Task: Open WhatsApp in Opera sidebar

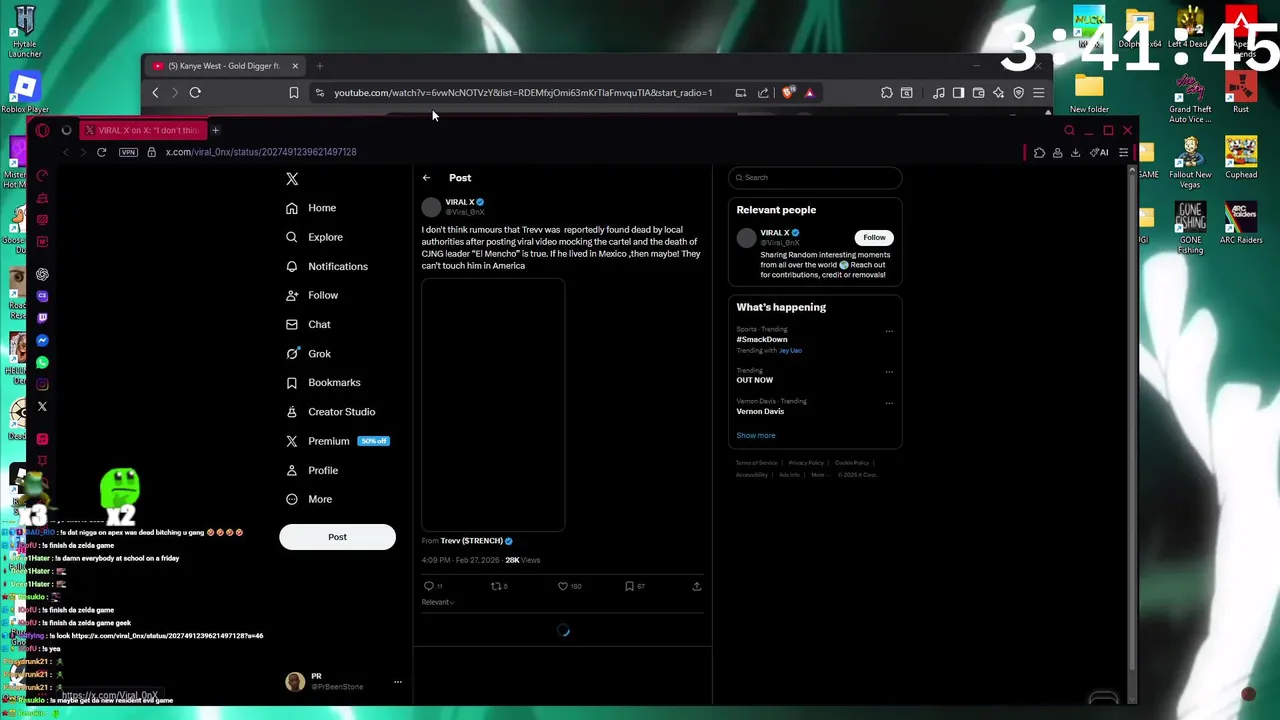Action: click(42, 363)
